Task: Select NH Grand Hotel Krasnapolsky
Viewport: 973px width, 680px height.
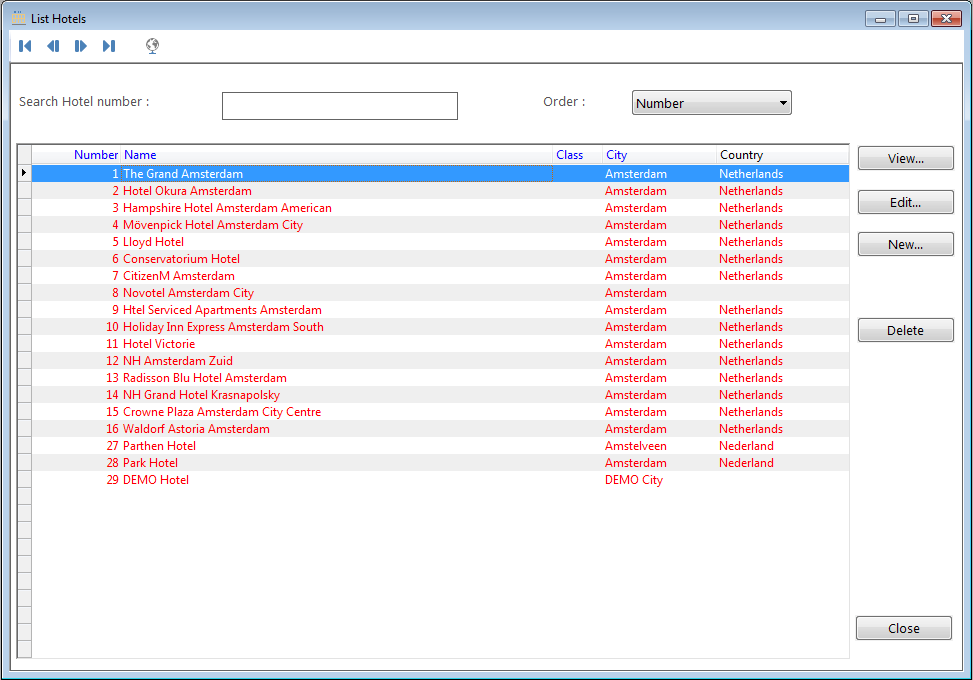Action: (440, 395)
